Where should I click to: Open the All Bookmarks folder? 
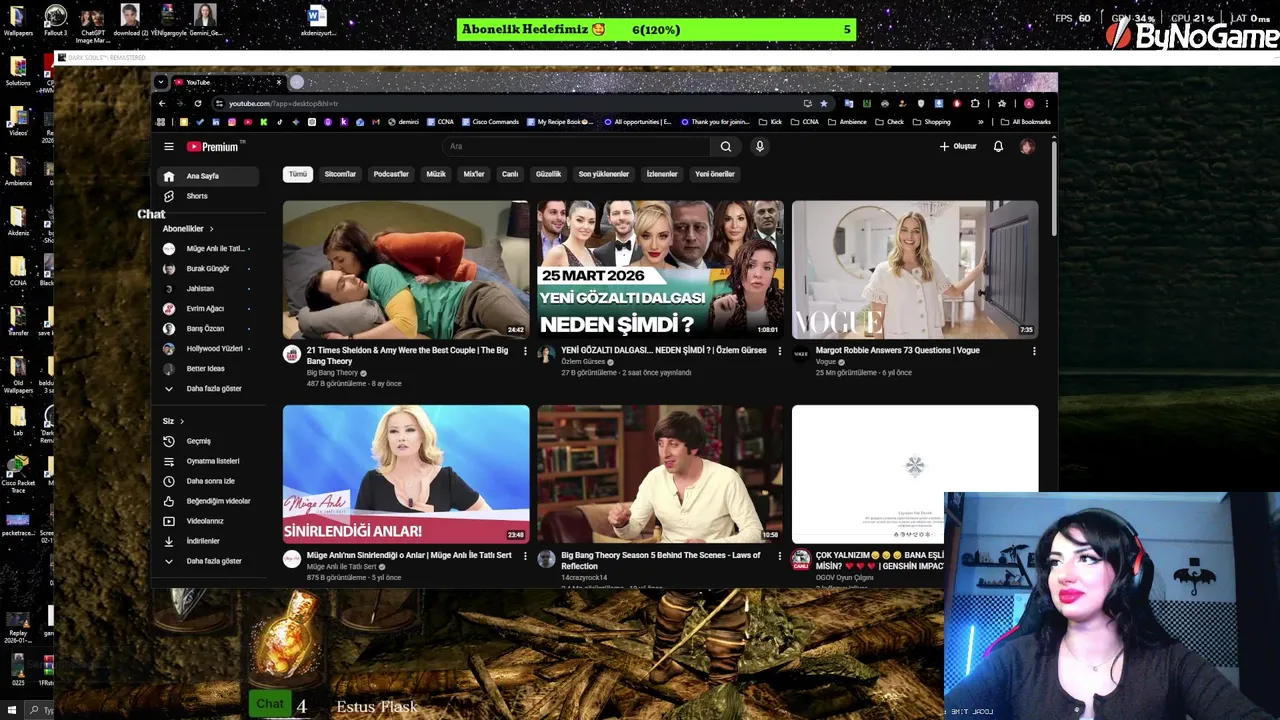1025,122
